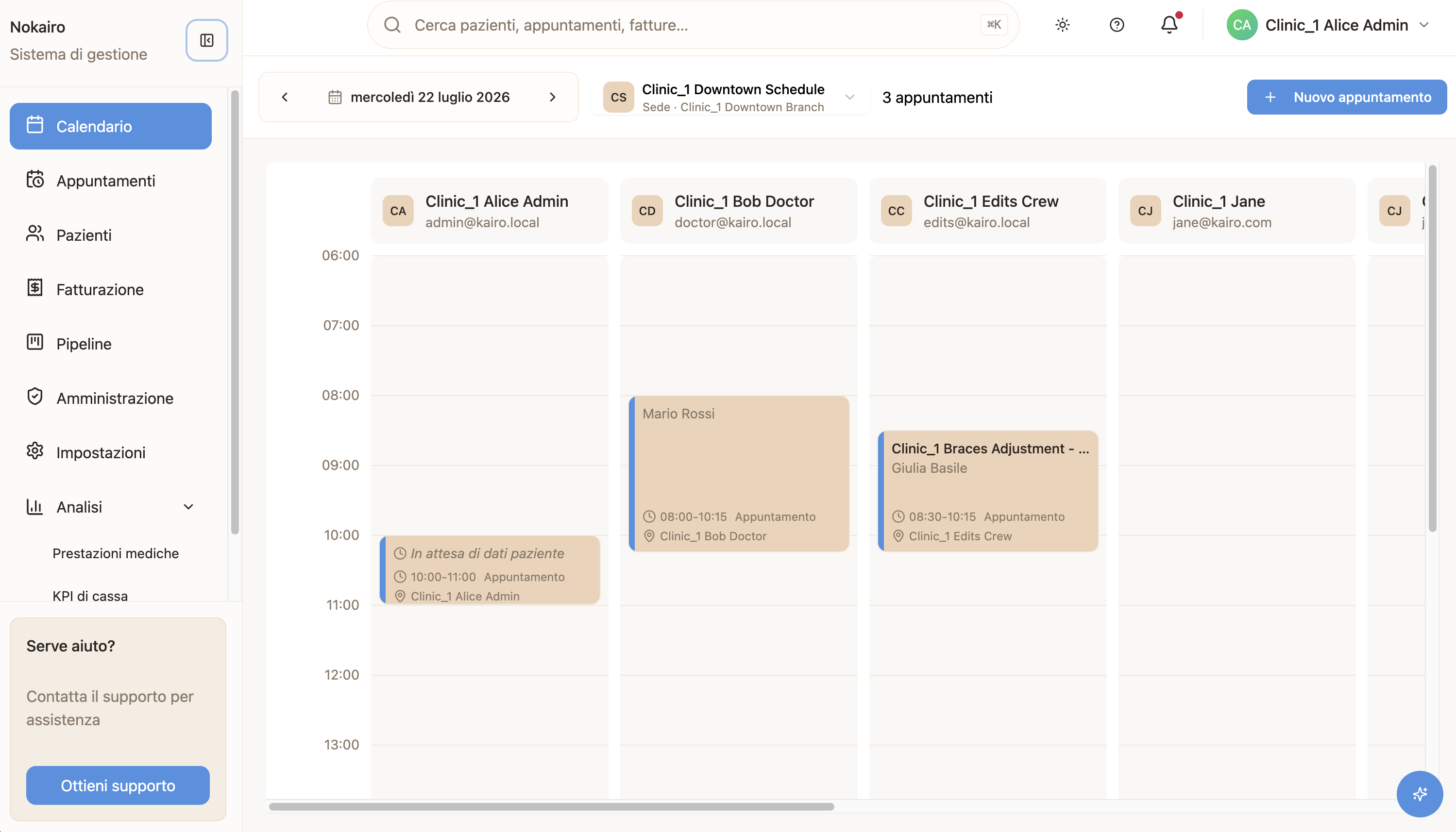This screenshot has height=832, width=1456.
Task: Select the Clinic_1 Bob Doctor column header
Action: point(739,211)
